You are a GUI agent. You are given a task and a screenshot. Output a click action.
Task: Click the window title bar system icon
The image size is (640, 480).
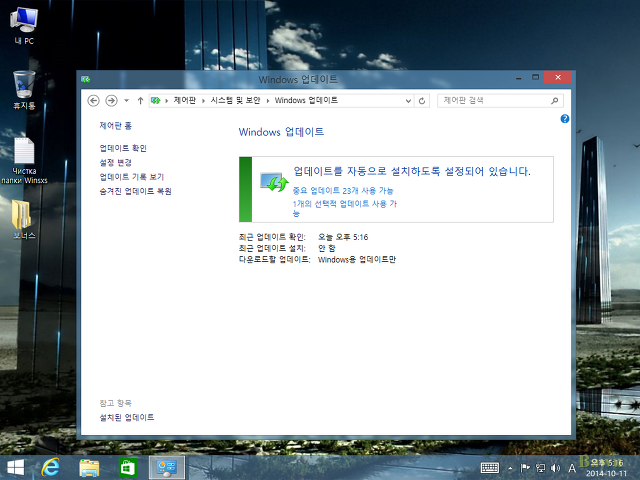click(85, 79)
